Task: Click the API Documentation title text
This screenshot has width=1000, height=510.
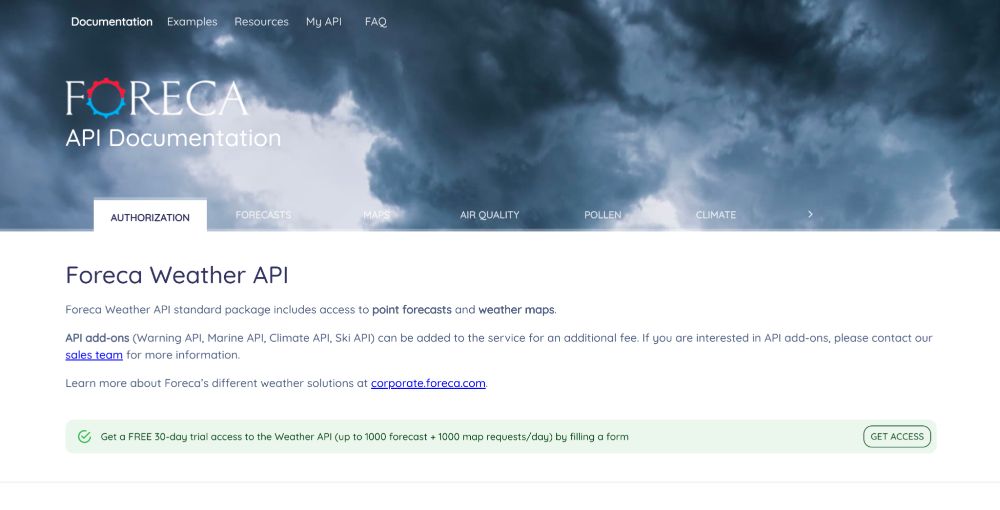Action: [x=173, y=138]
